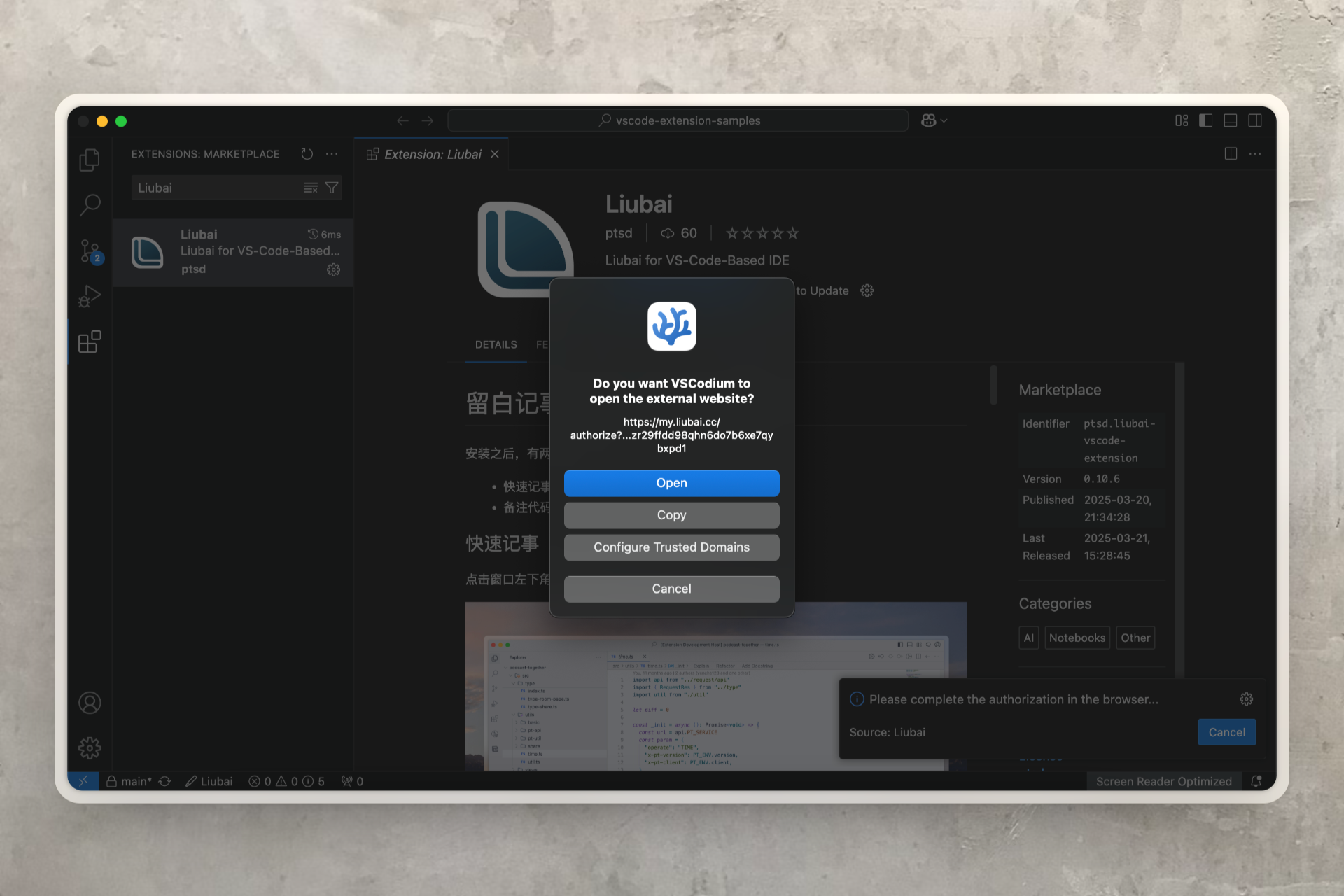Open Views and More Actions ellipsis
The image size is (1344, 896).
point(332,154)
